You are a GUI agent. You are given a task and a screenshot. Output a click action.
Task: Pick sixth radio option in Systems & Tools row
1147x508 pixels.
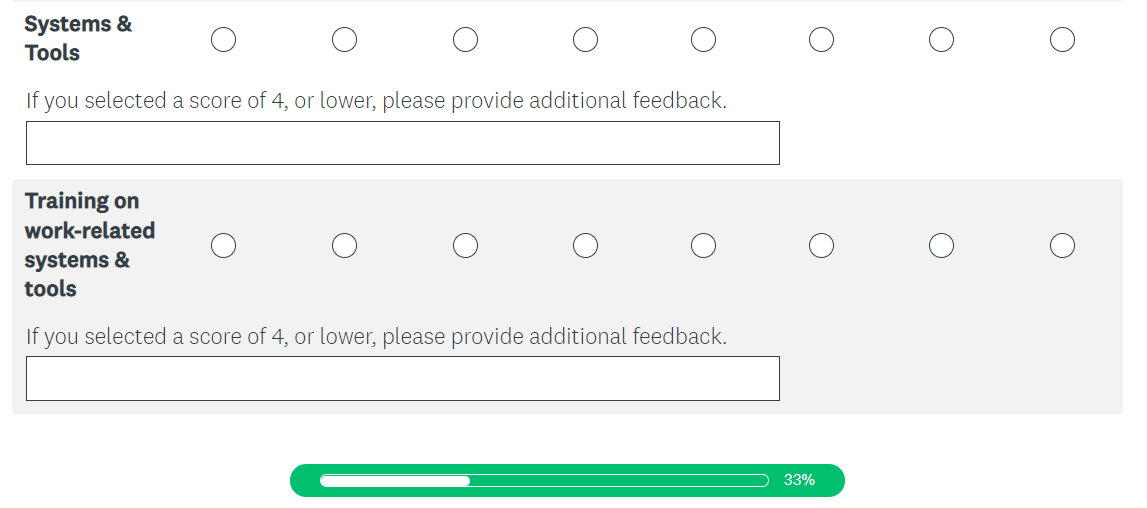pyautogui.click(x=821, y=39)
